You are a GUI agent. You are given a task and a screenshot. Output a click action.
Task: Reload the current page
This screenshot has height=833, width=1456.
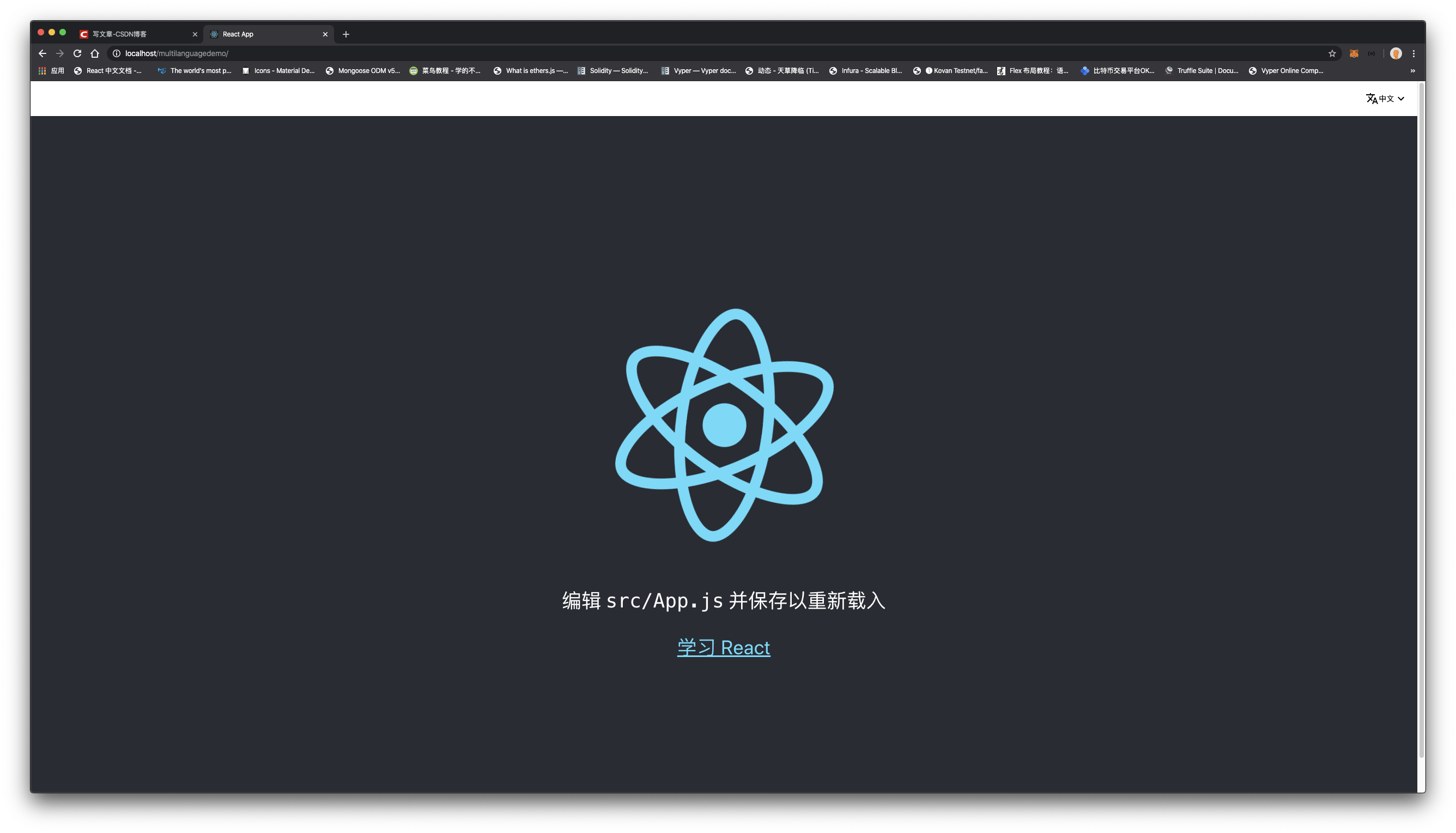(x=77, y=53)
